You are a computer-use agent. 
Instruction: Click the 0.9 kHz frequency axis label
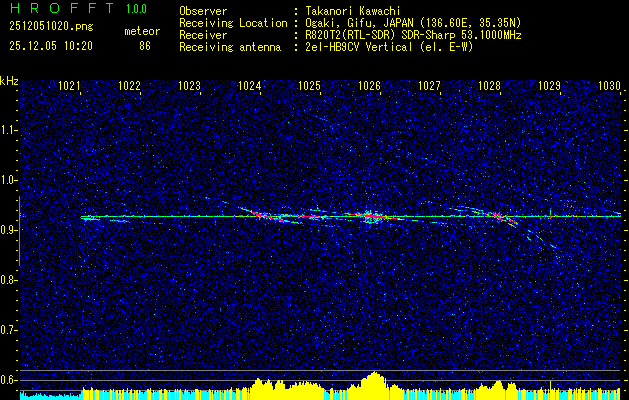point(6,230)
